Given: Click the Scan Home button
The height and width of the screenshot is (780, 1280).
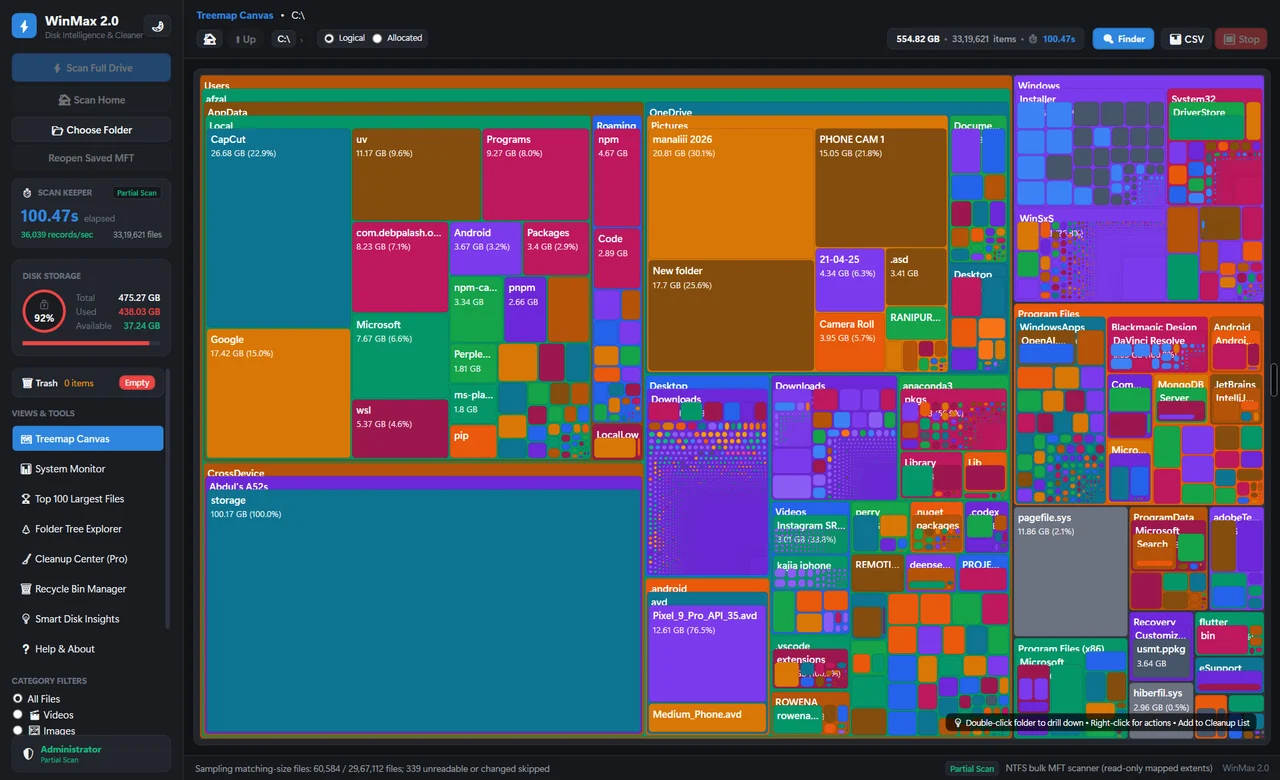Looking at the screenshot, I should 91,100.
